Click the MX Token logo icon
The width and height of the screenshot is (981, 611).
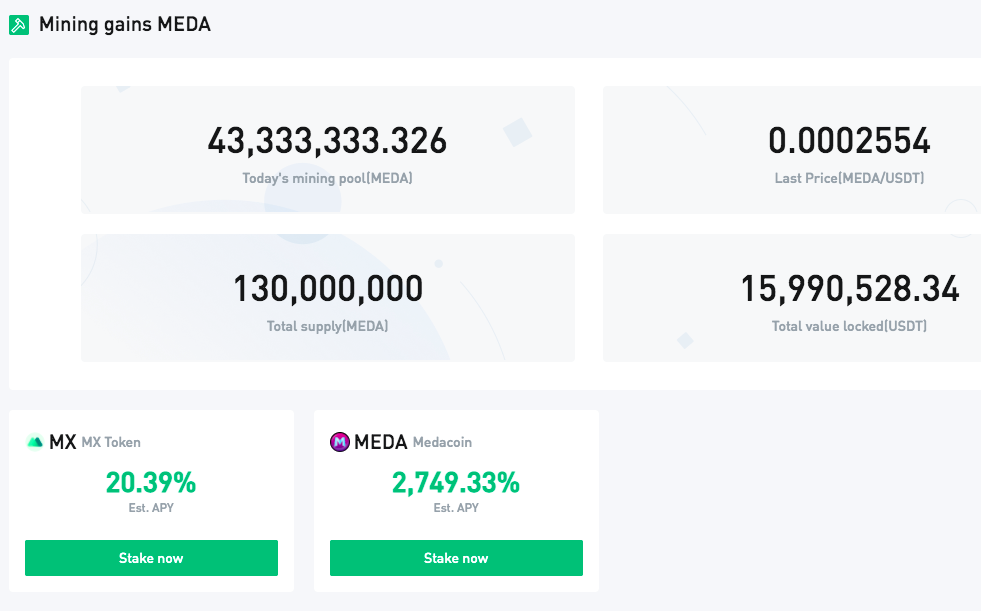pyautogui.click(x=35, y=442)
